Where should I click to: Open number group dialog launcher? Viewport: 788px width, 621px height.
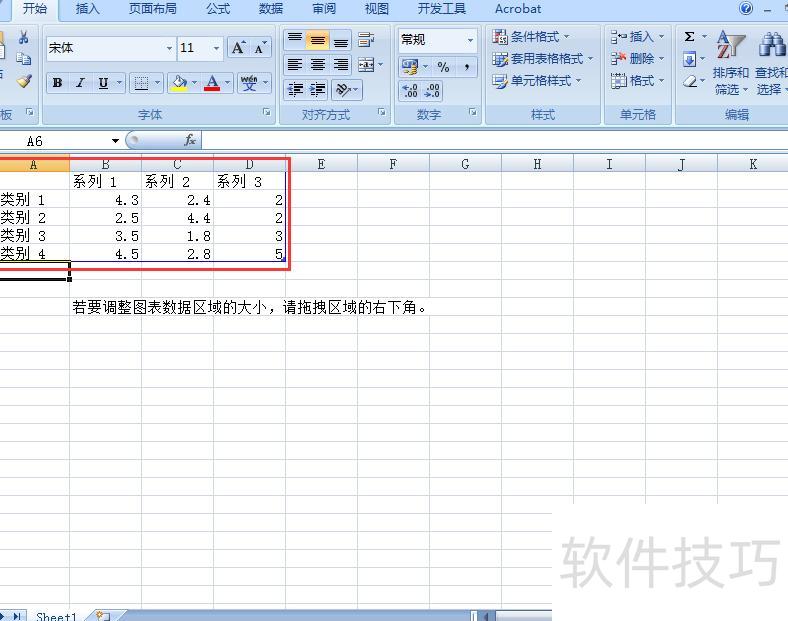[x=472, y=113]
